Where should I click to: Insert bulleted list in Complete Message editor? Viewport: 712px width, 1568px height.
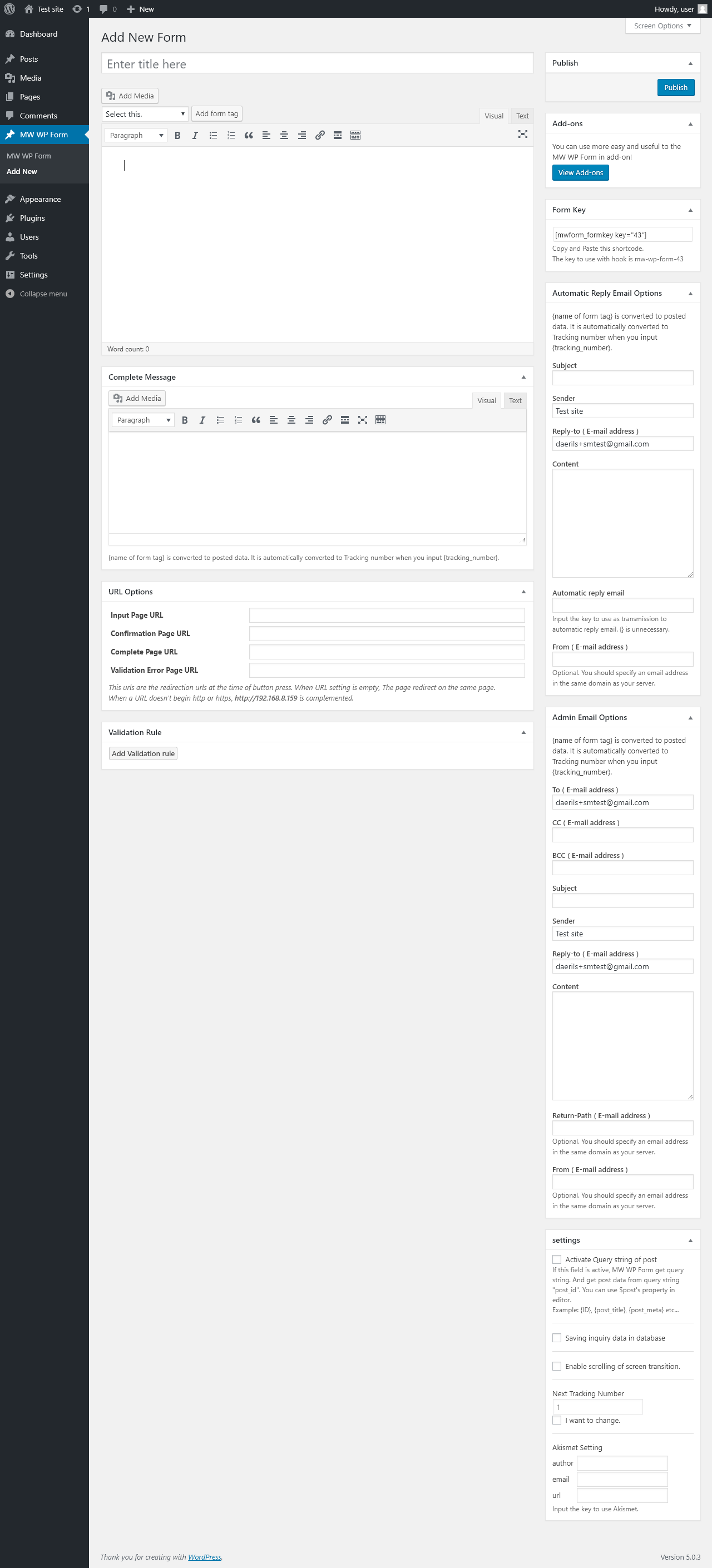coord(220,420)
